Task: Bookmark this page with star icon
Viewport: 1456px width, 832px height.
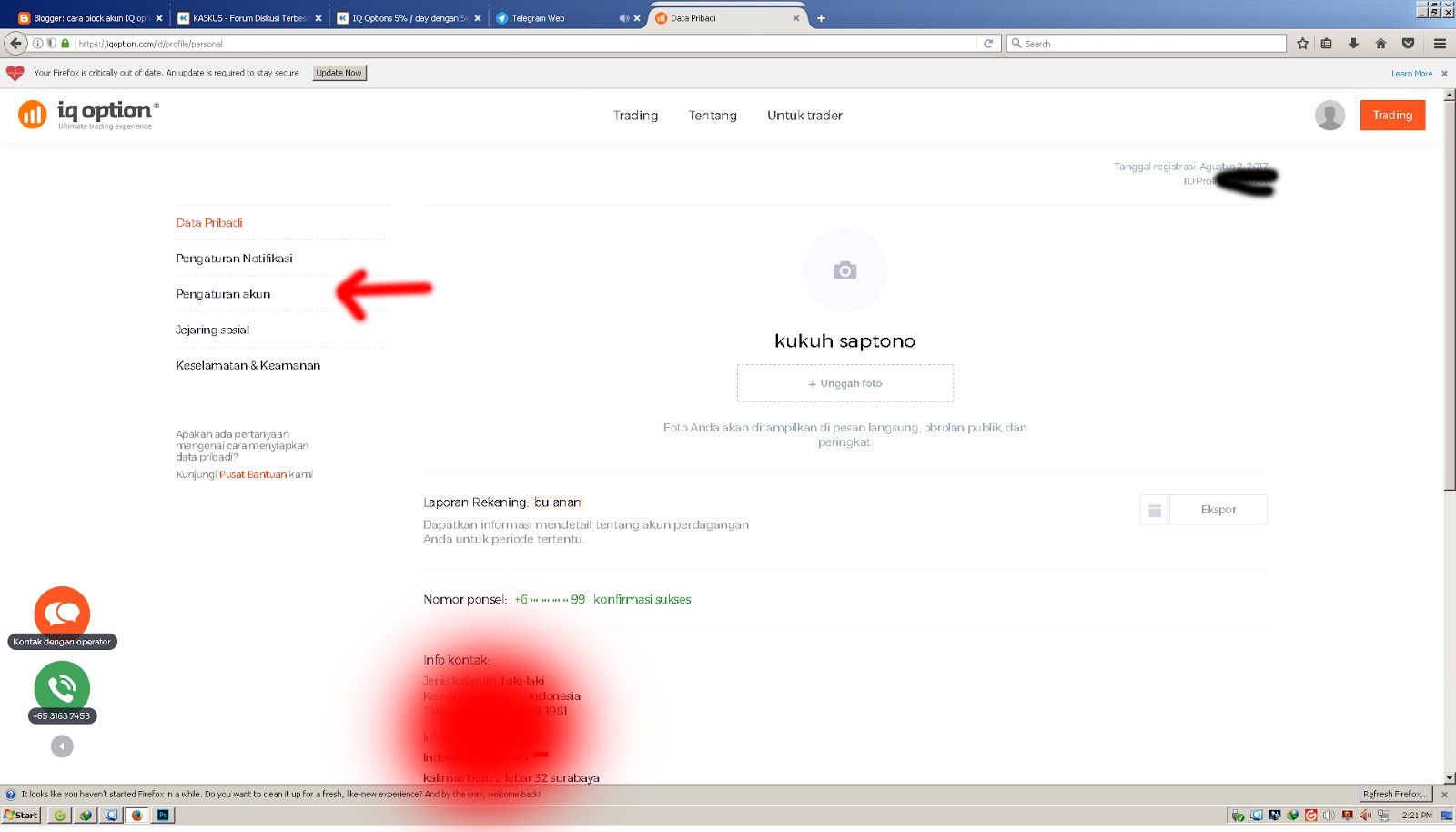Action: pyautogui.click(x=1302, y=43)
